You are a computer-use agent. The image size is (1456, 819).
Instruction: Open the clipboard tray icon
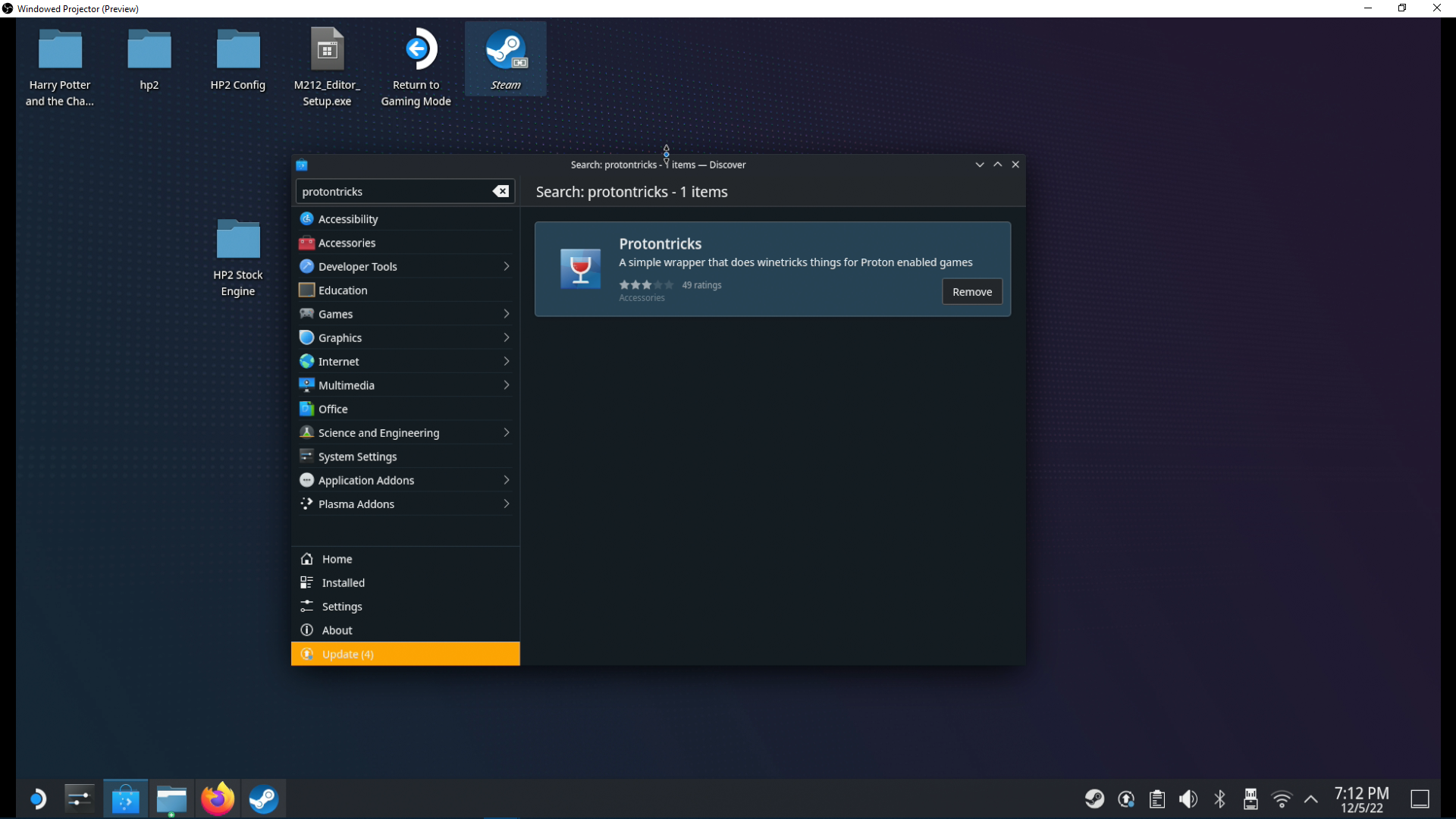click(x=1157, y=799)
